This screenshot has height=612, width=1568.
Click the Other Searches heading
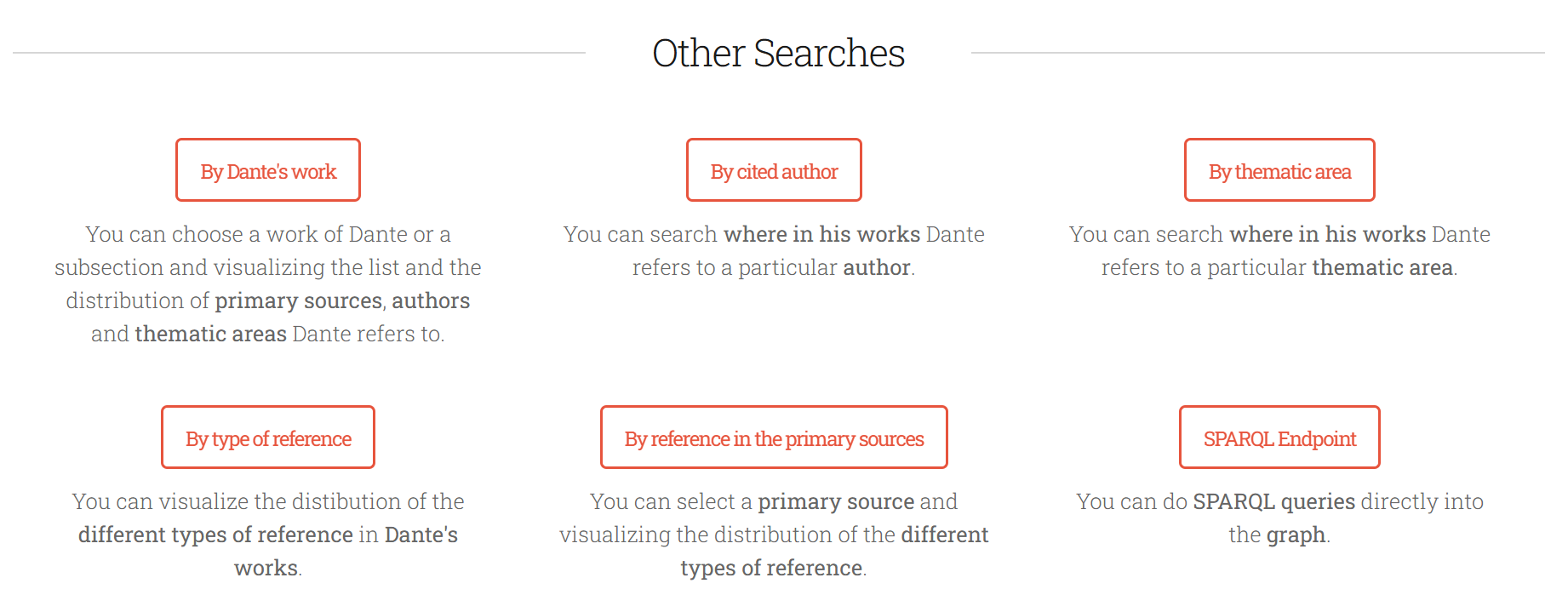(778, 53)
